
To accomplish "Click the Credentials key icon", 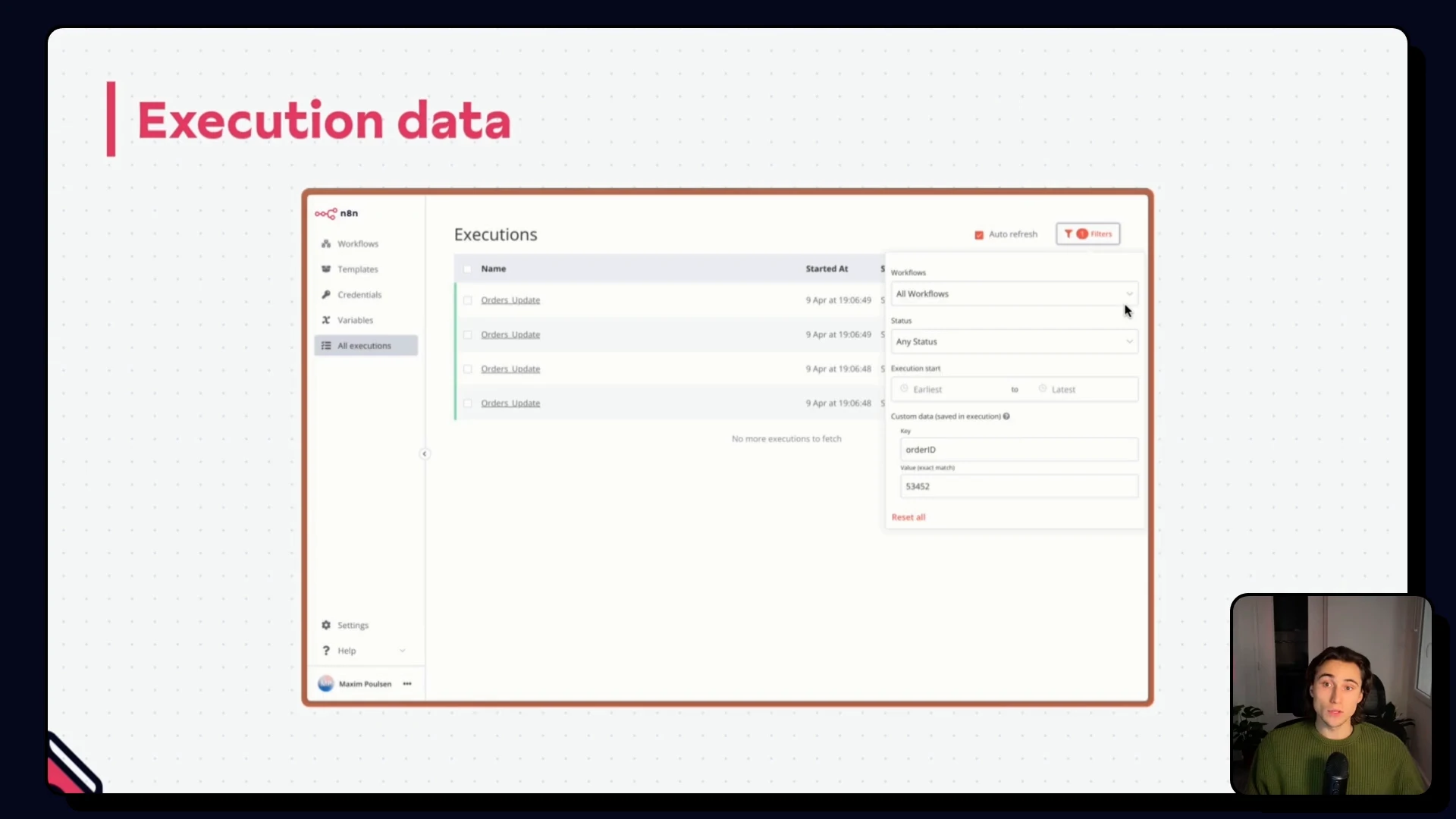I will point(326,295).
